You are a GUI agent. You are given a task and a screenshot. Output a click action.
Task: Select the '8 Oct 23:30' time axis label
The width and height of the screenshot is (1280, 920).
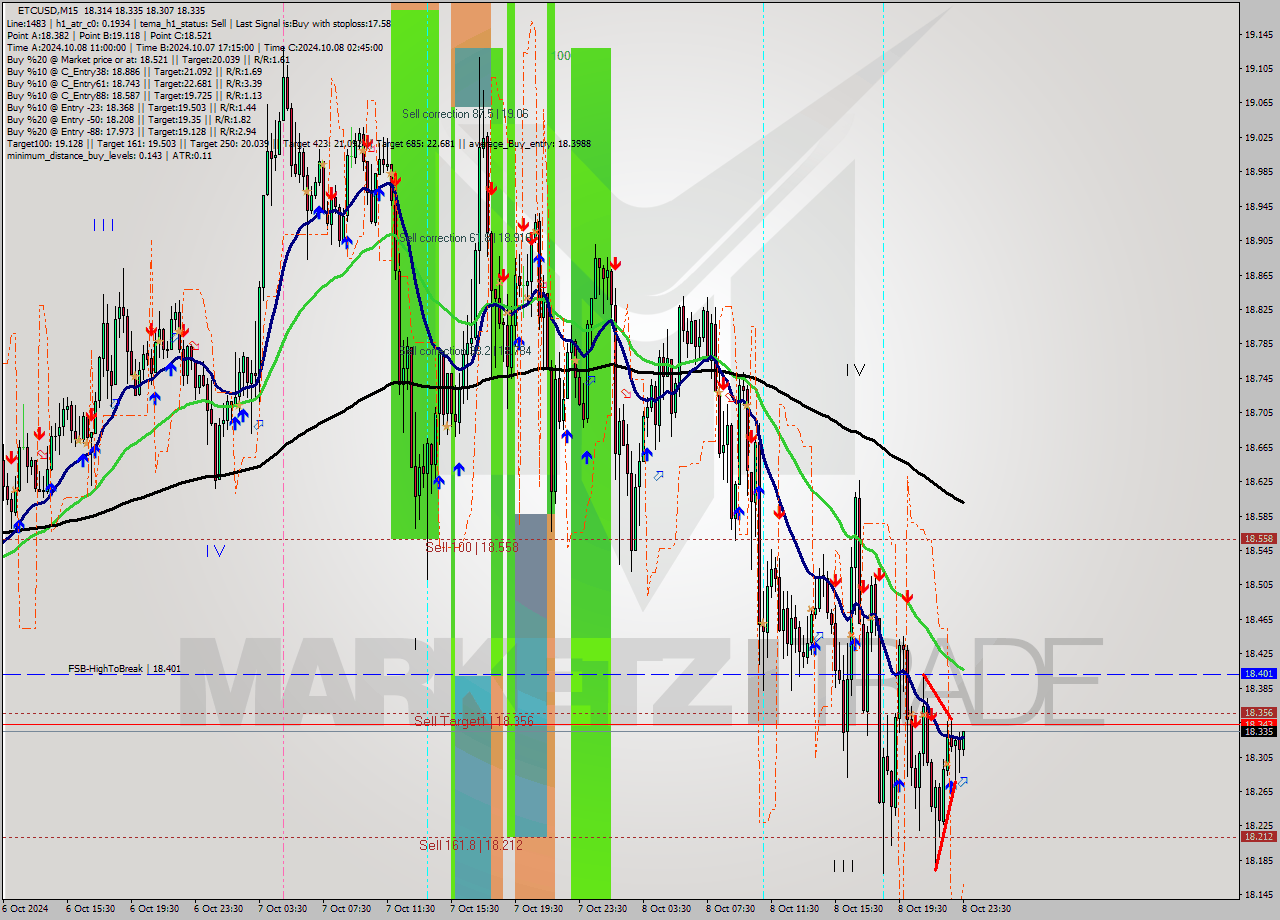(987, 909)
